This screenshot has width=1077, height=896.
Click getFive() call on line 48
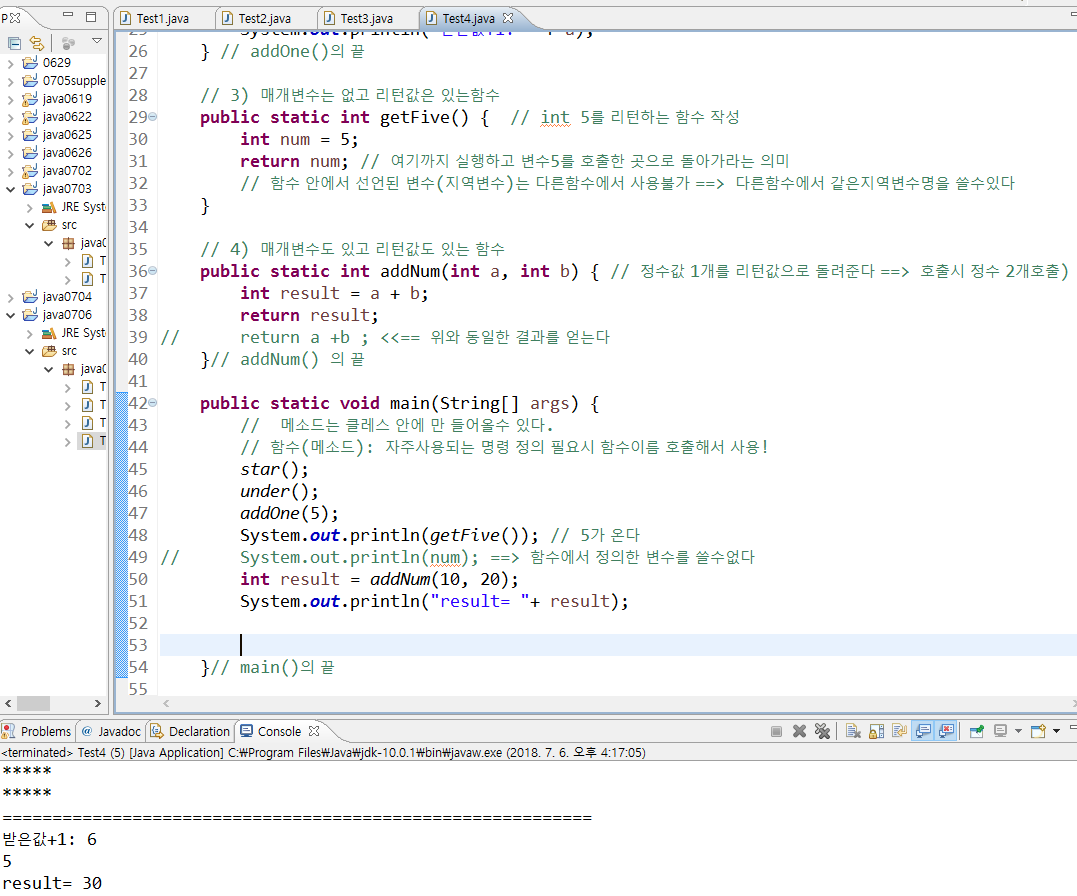click(x=479, y=535)
